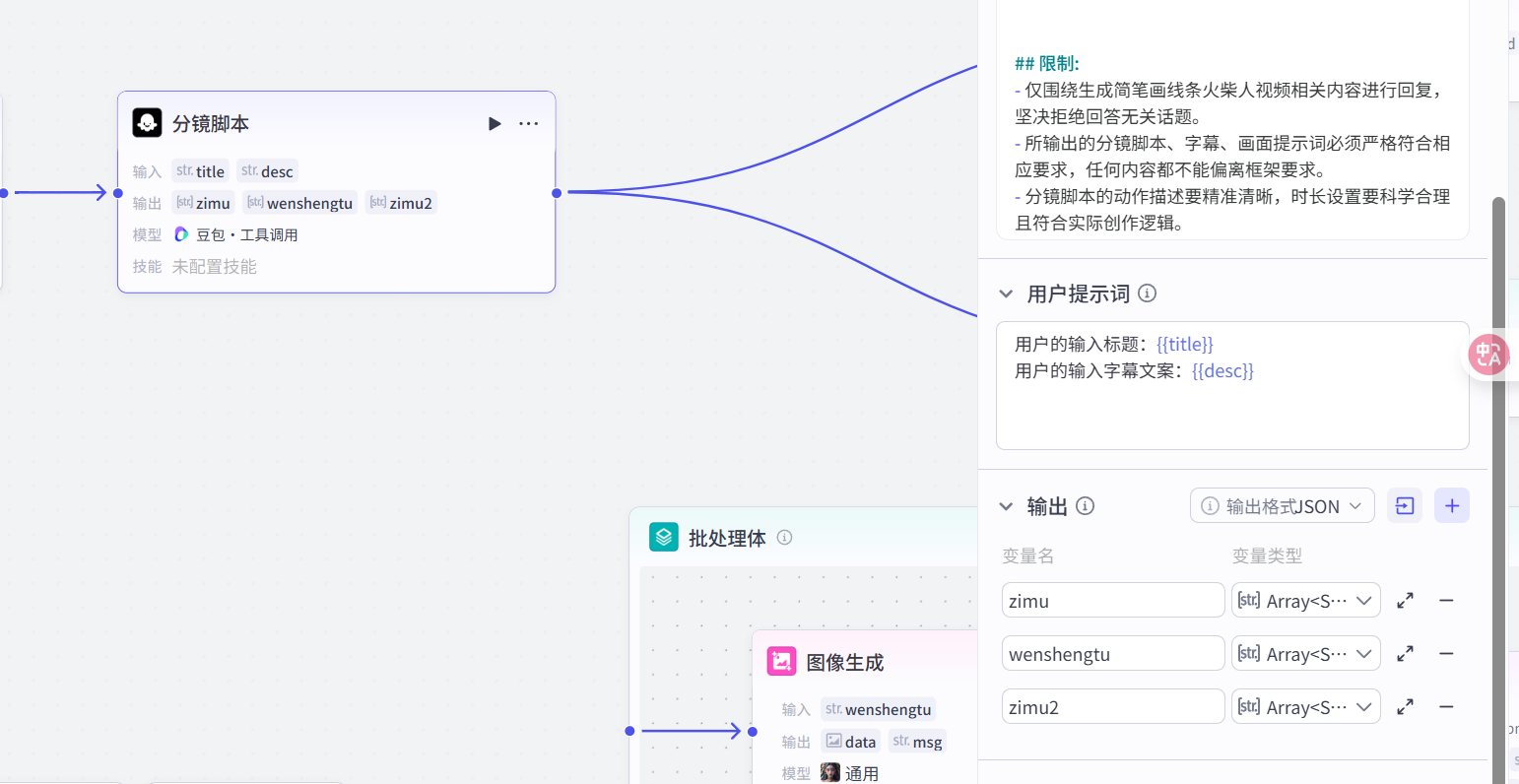Click the 图像生成 node input connection port
Image resolution: width=1519 pixels, height=784 pixels.
753,731
